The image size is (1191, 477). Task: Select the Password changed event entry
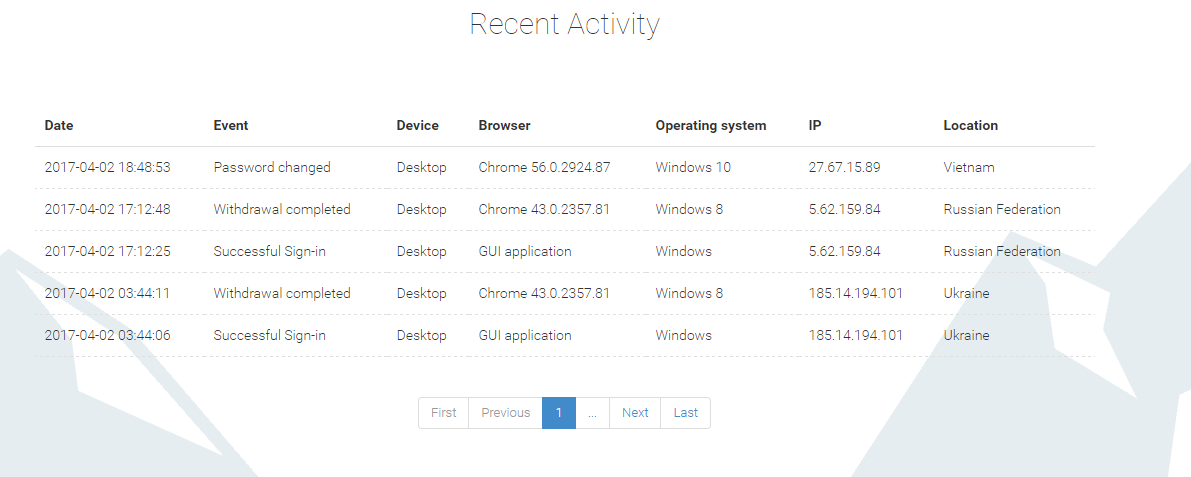pos(272,168)
